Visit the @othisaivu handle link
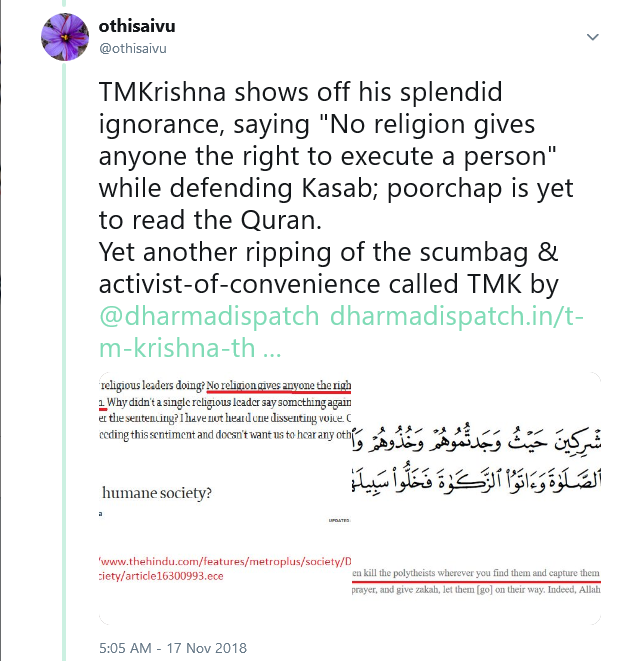 133,48
